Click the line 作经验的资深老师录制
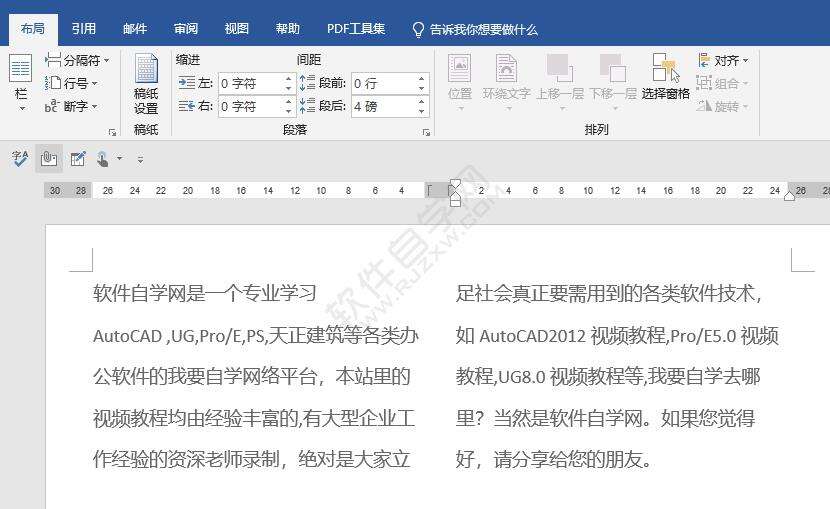The image size is (830, 509). 251,459
